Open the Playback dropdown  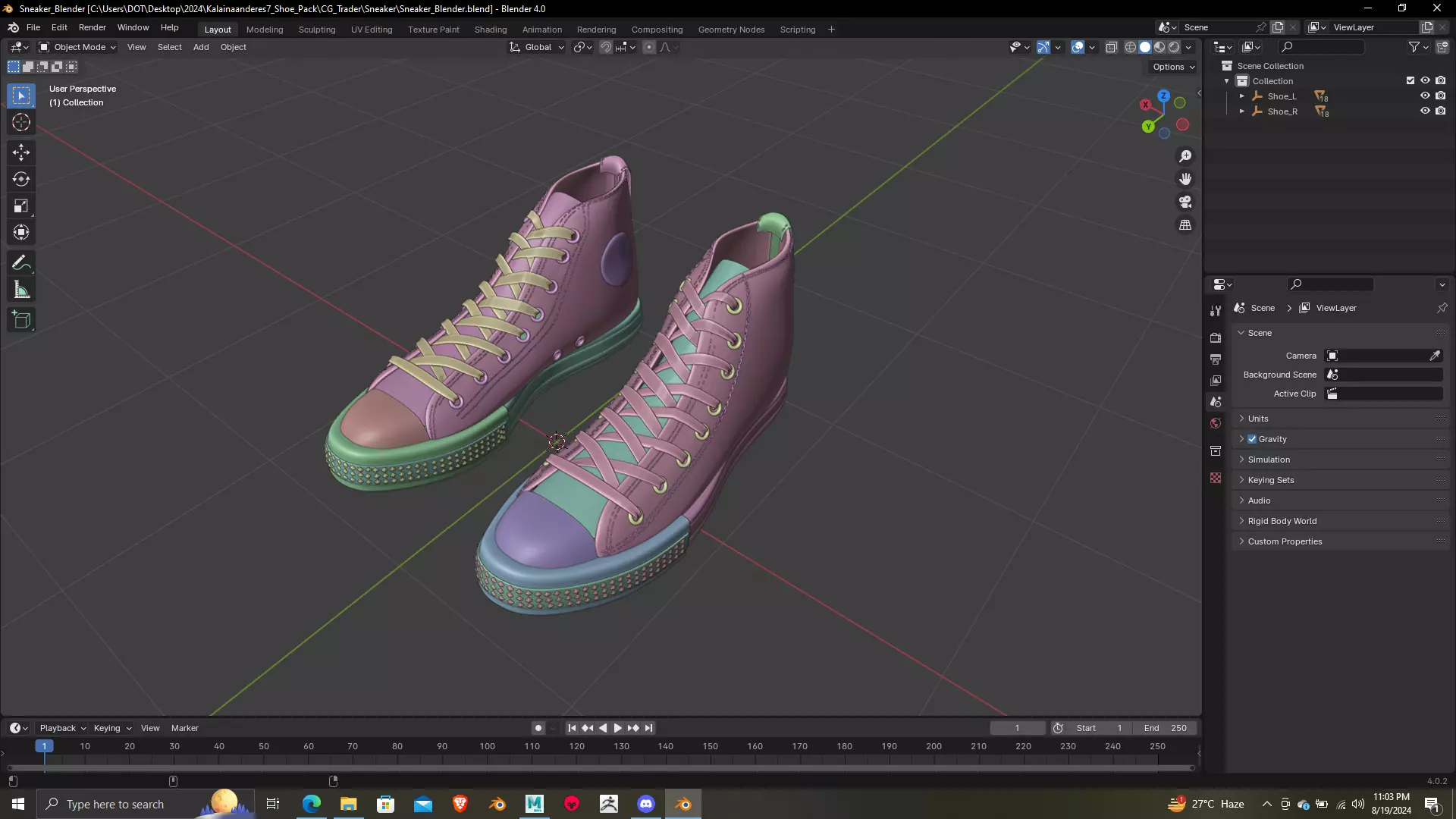click(62, 728)
